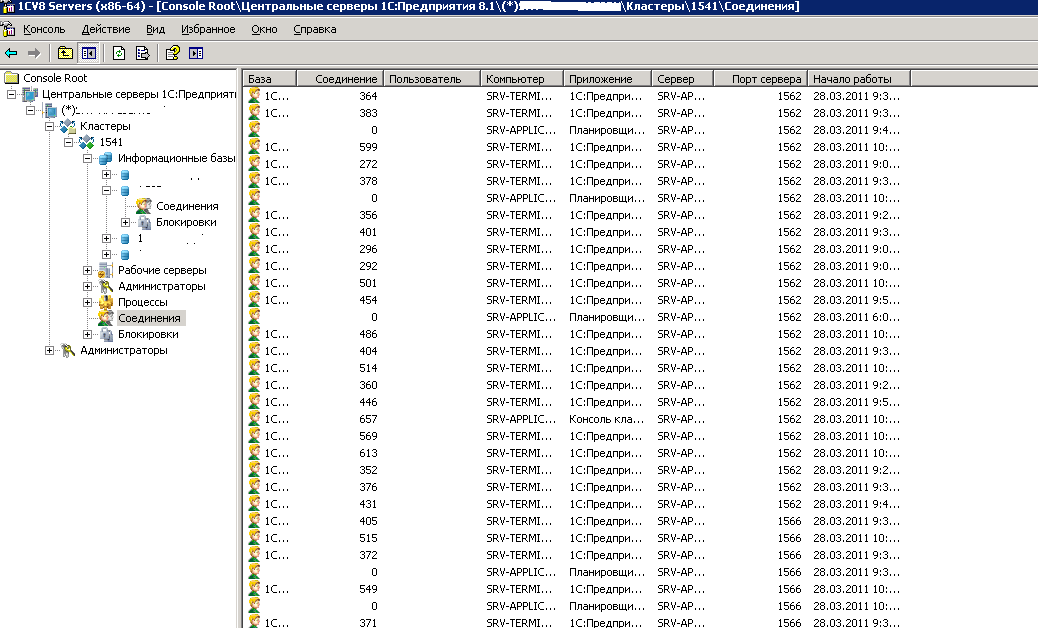Select Соединения under the opened infobase
1038x628 pixels.
point(187,206)
